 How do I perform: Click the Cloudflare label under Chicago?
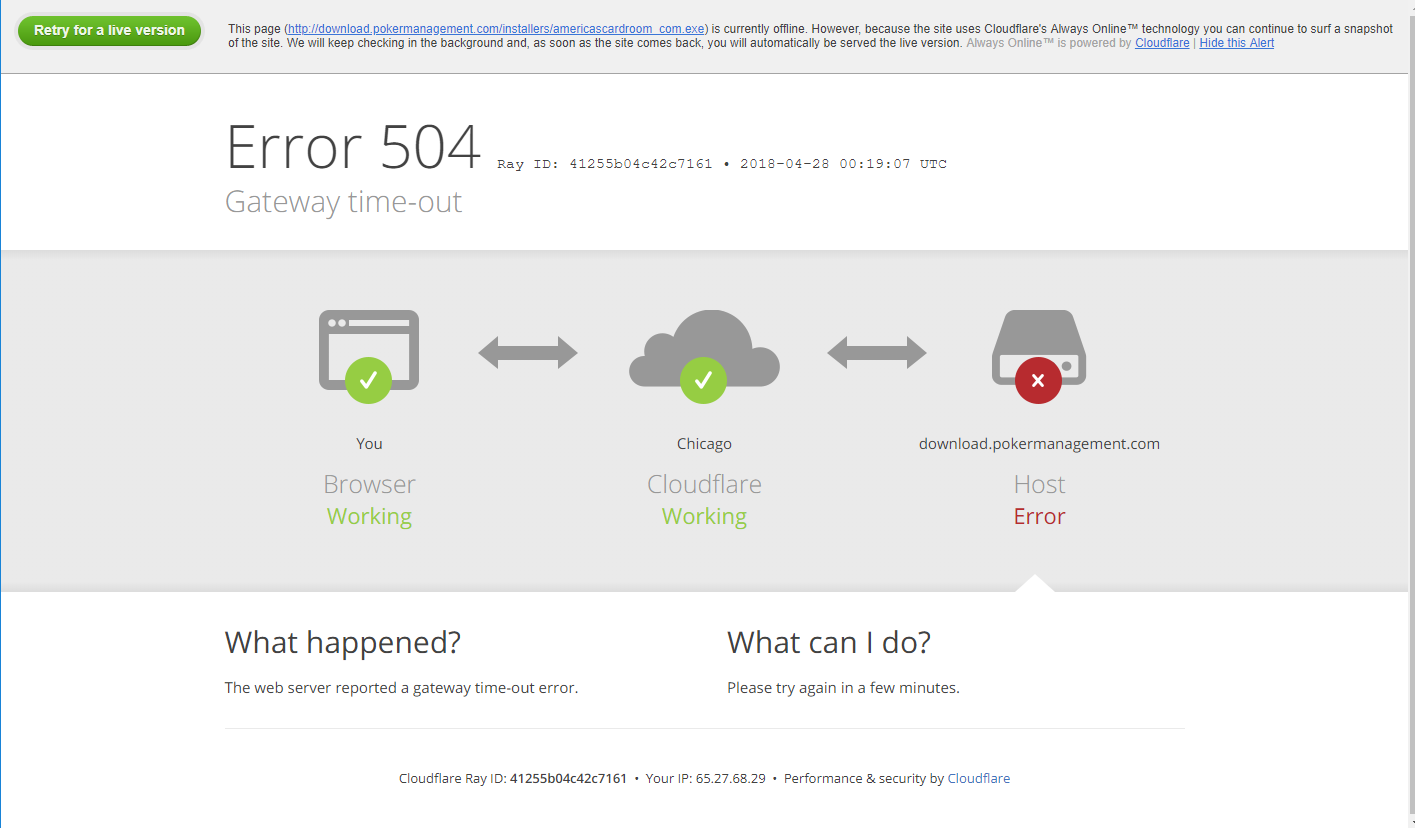704,484
